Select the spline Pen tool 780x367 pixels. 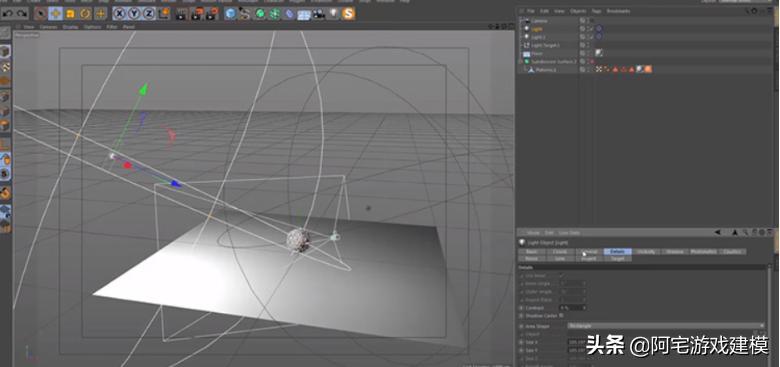(x=244, y=13)
